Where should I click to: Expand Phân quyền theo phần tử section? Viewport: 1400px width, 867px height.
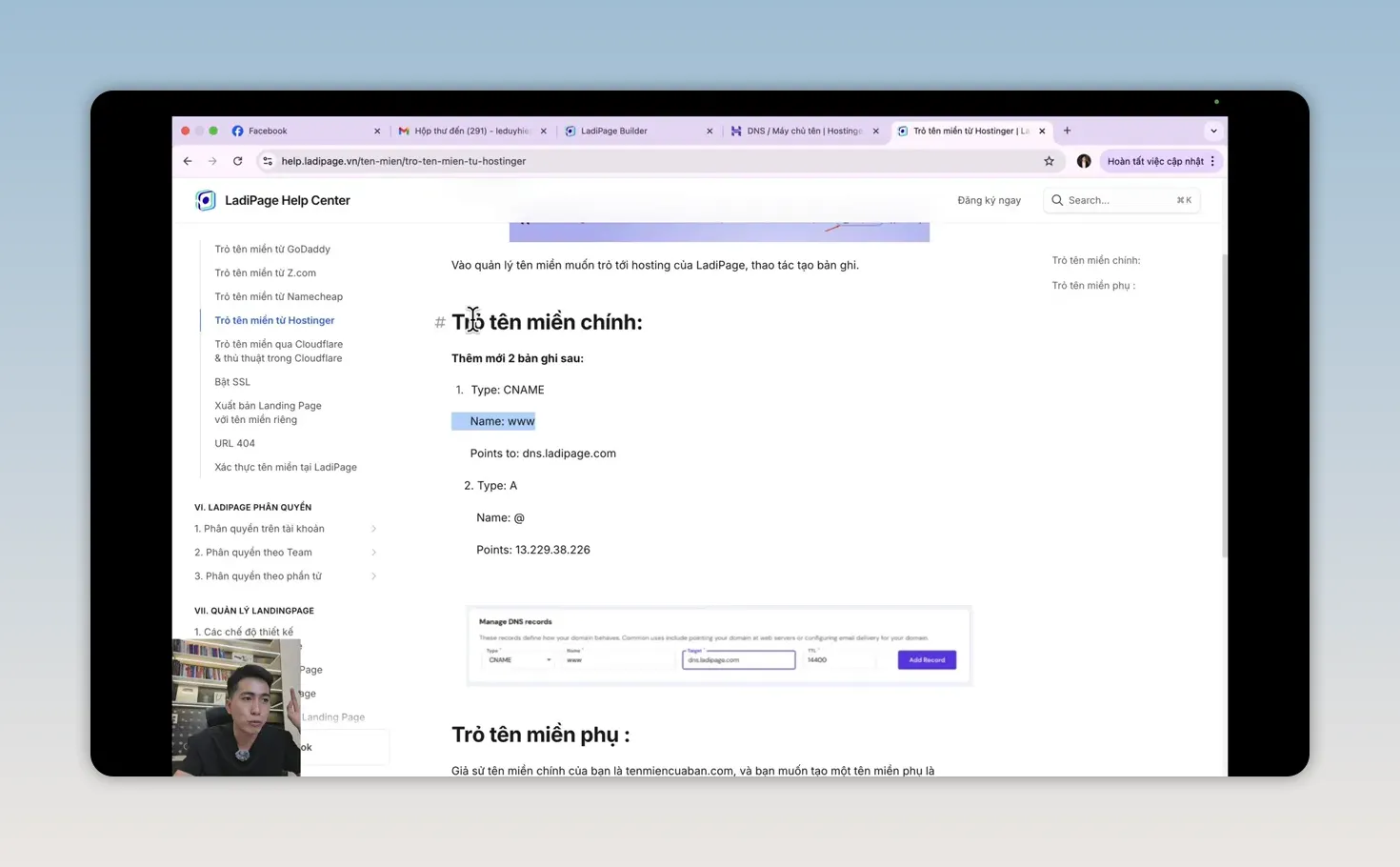click(x=373, y=576)
